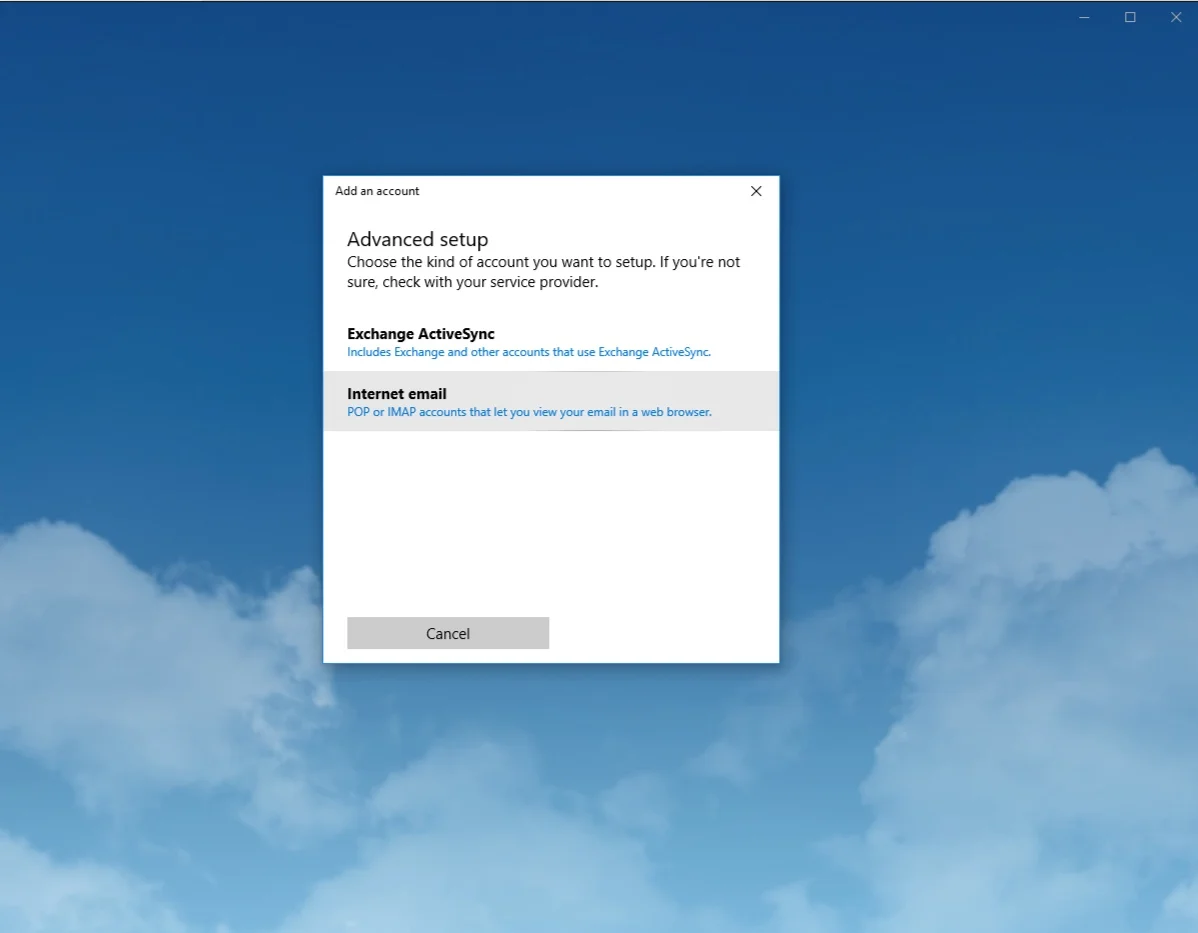
Task: Maximize the Mail app window
Action: pos(1130,17)
